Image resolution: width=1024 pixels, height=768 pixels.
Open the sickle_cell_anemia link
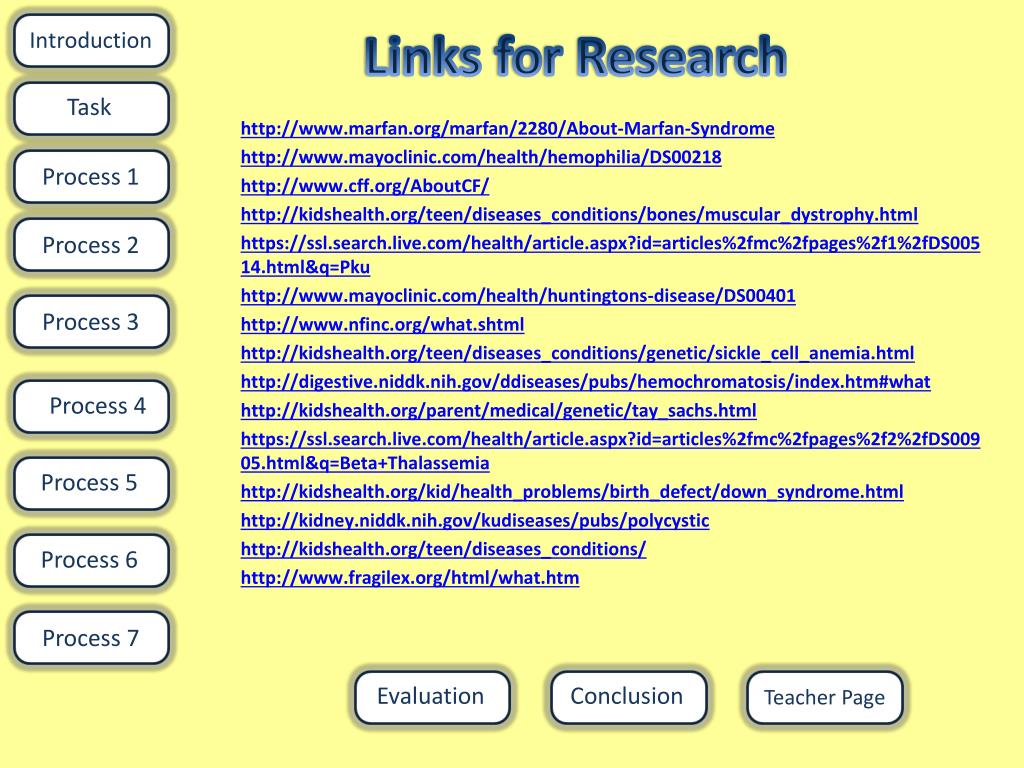pyautogui.click(x=577, y=353)
